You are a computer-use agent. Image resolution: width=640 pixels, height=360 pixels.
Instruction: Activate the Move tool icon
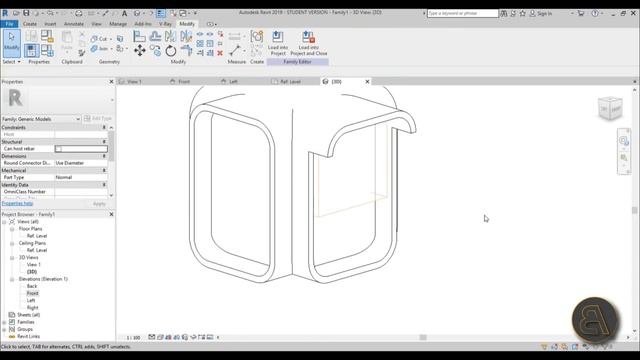[x=140, y=51]
